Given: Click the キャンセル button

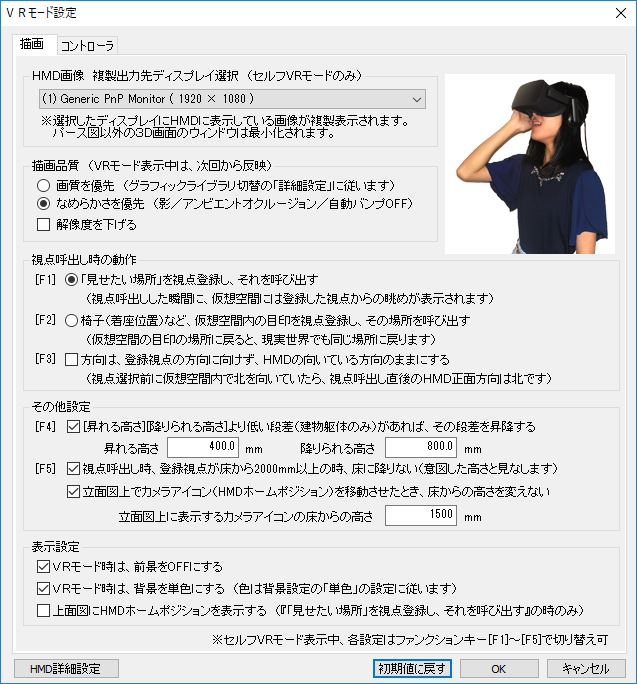Looking at the screenshot, I should coord(586,668).
